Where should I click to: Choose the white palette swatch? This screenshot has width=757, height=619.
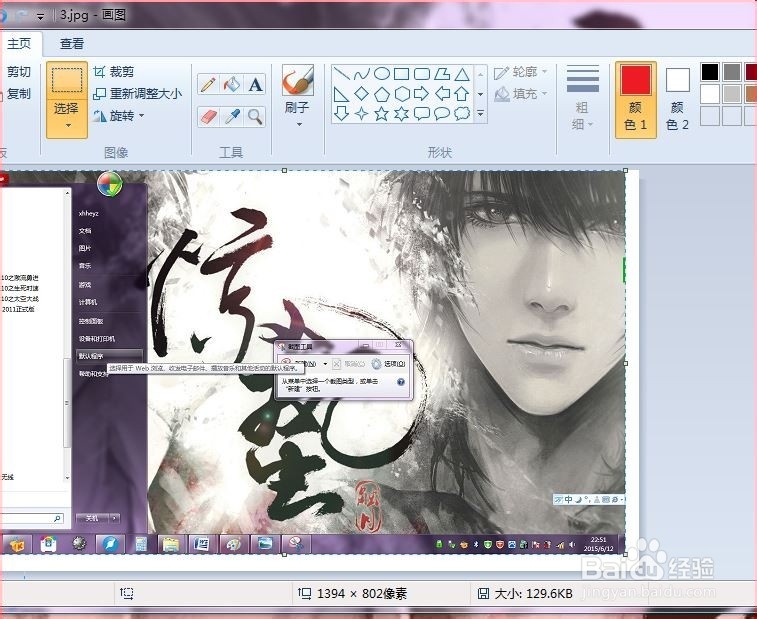coord(710,94)
